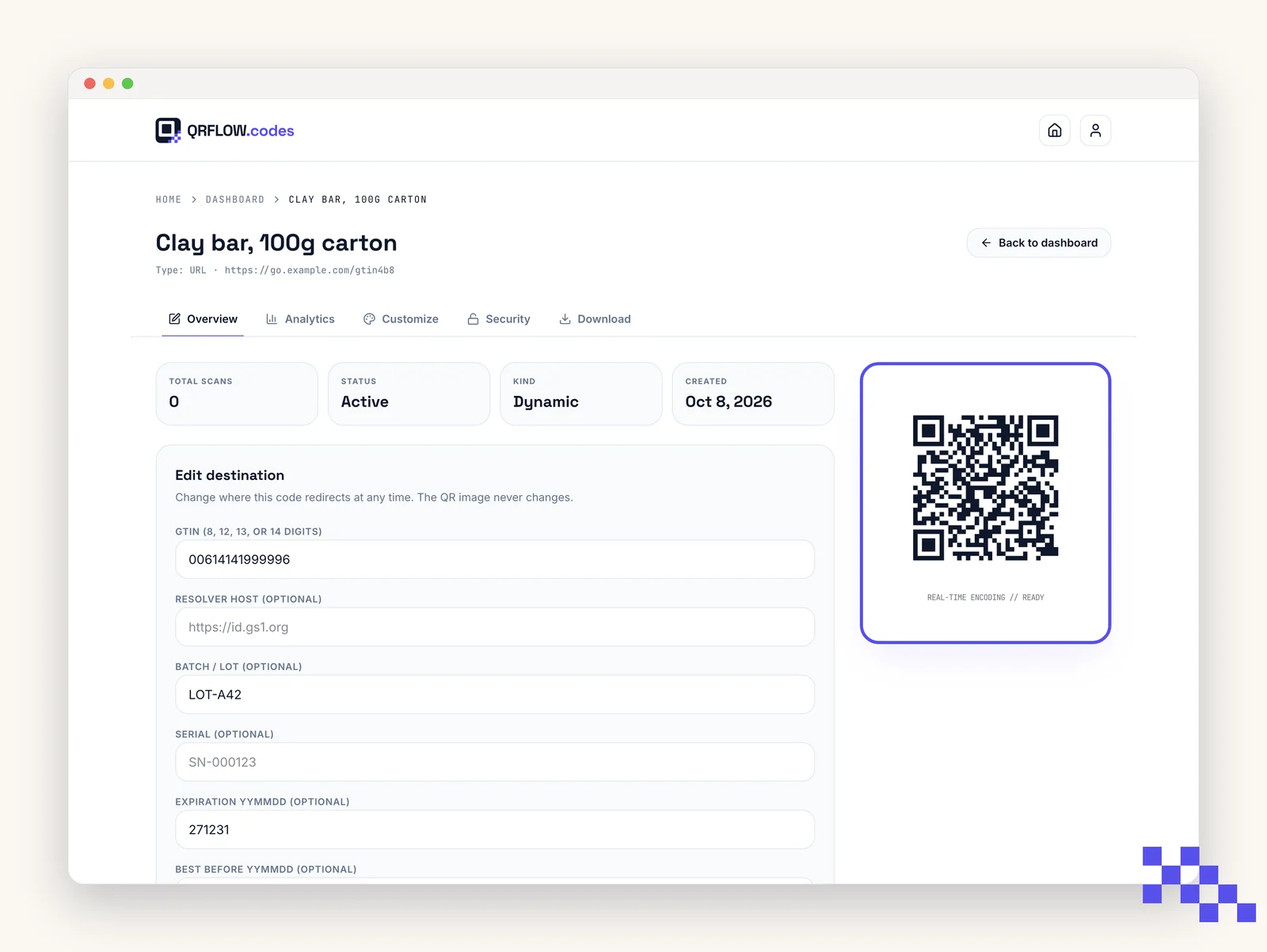Follow the DASHBOARD breadcrumb link
1267x952 pixels.
pyautogui.click(x=235, y=200)
